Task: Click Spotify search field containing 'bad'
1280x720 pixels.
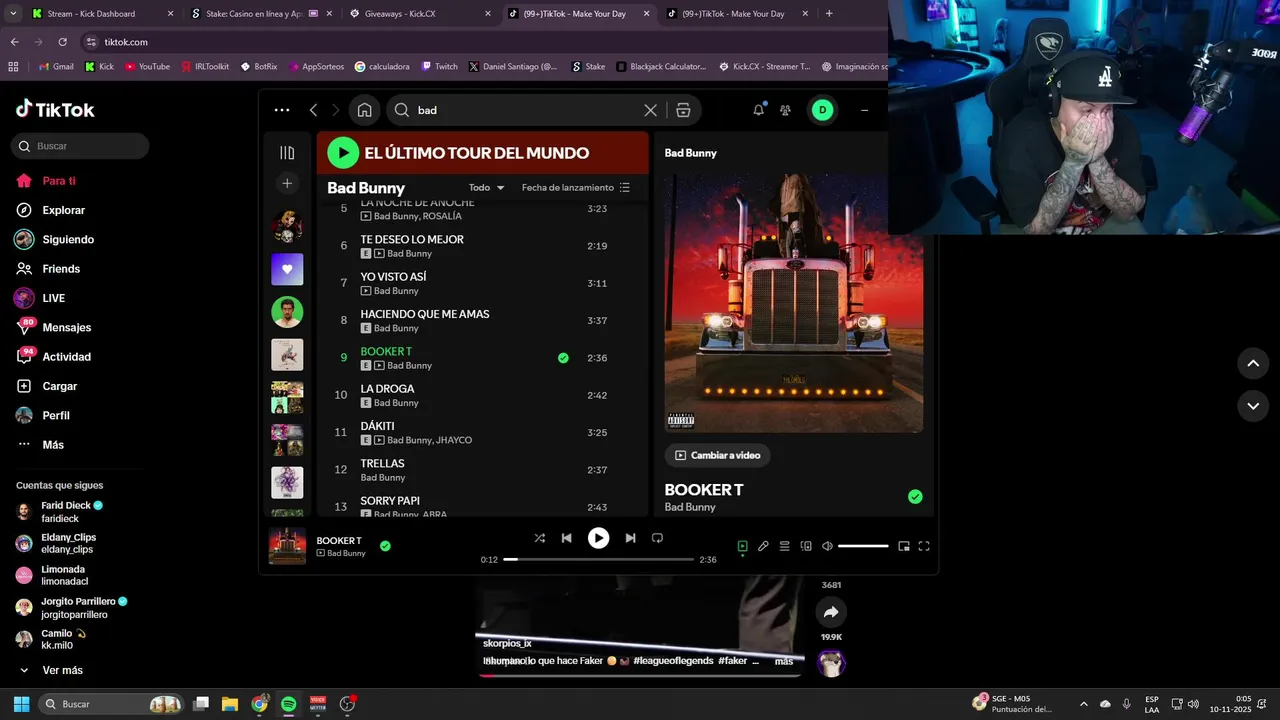Action: point(526,110)
